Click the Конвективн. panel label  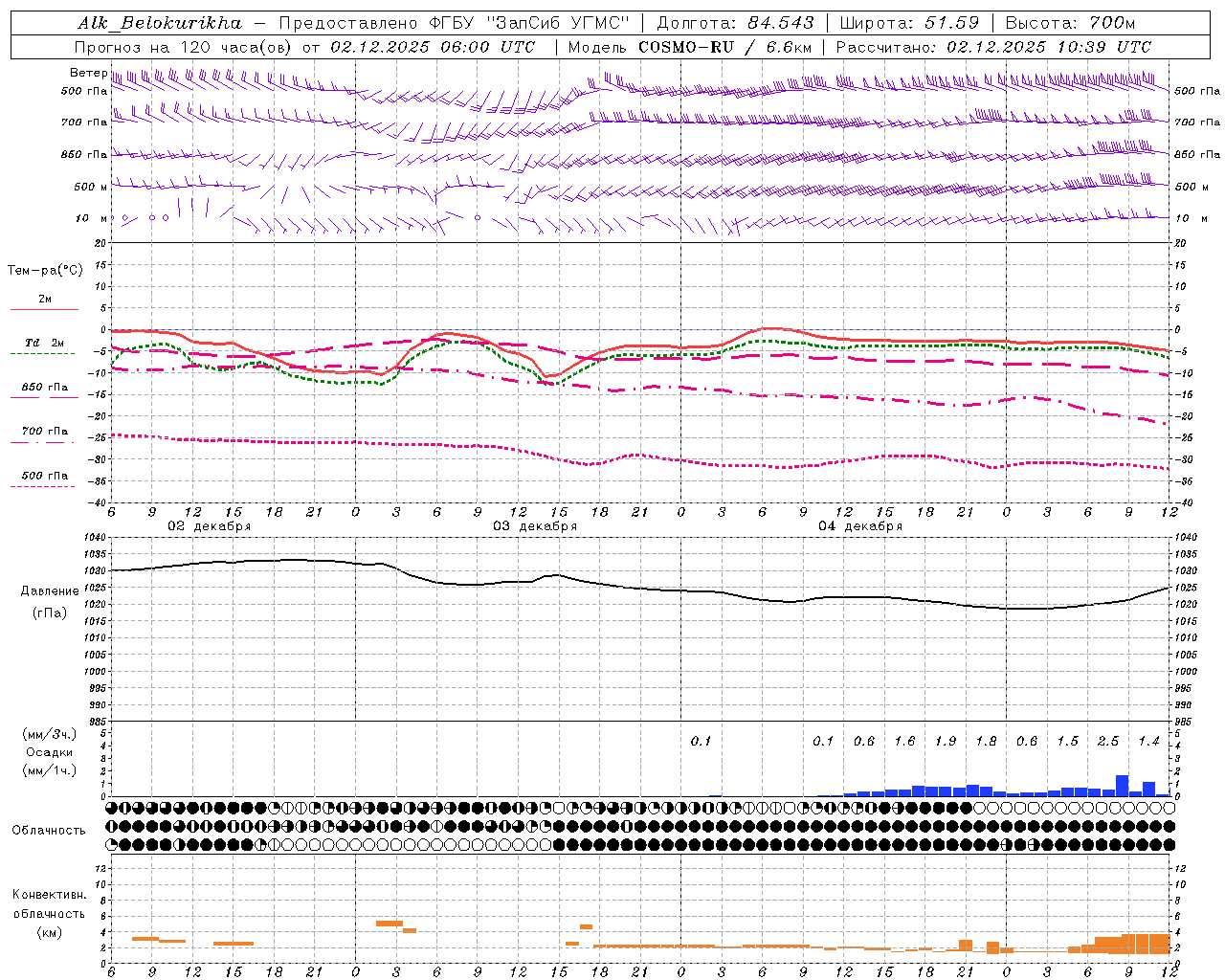[x=49, y=895]
